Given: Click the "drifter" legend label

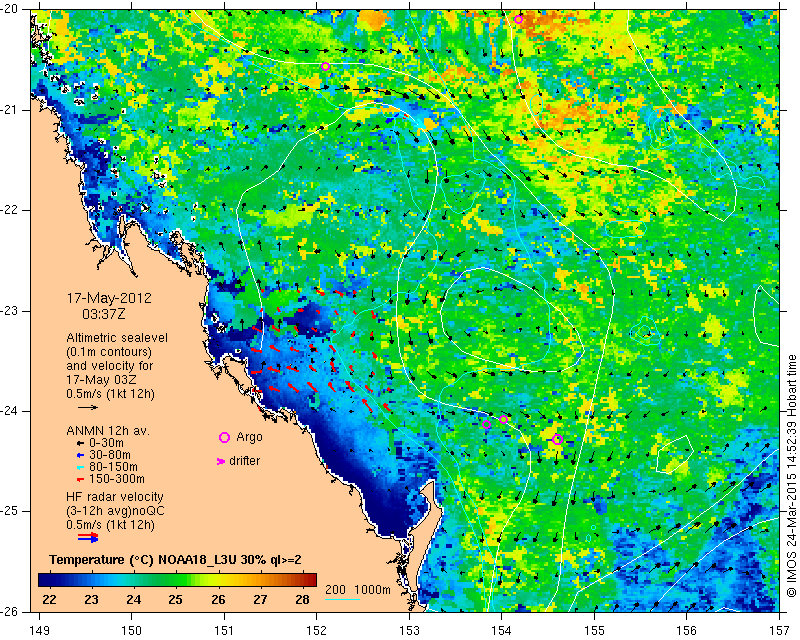Looking at the screenshot, I should (244, 461).
